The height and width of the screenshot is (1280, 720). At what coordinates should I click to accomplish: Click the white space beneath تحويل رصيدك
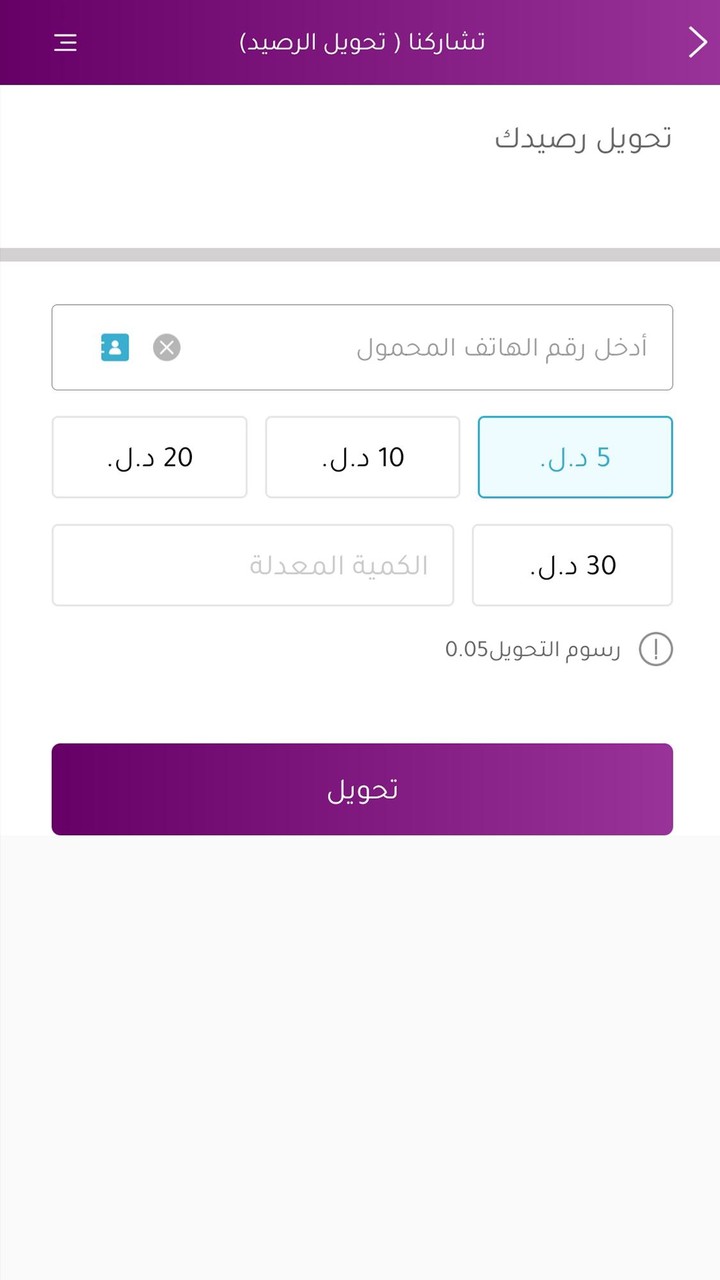pyautogui.click(x=360, y=205)
